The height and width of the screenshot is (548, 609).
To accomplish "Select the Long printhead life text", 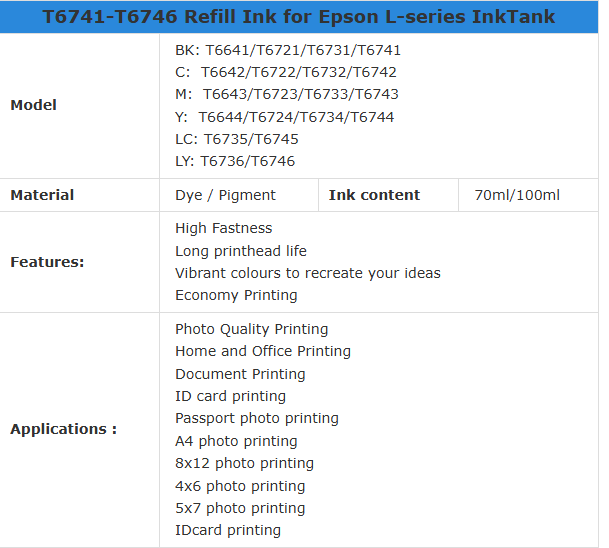I will tap(241, 251).
